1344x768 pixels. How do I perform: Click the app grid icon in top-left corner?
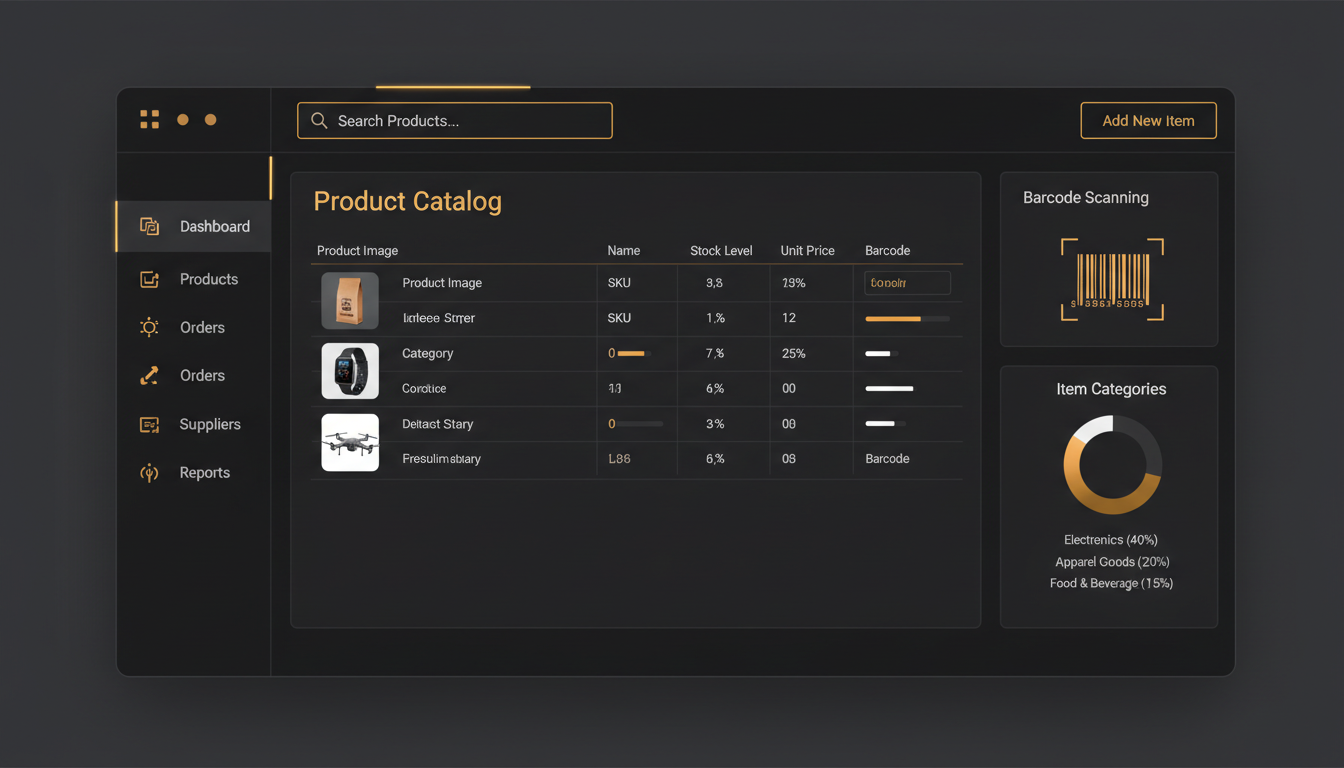149,119
